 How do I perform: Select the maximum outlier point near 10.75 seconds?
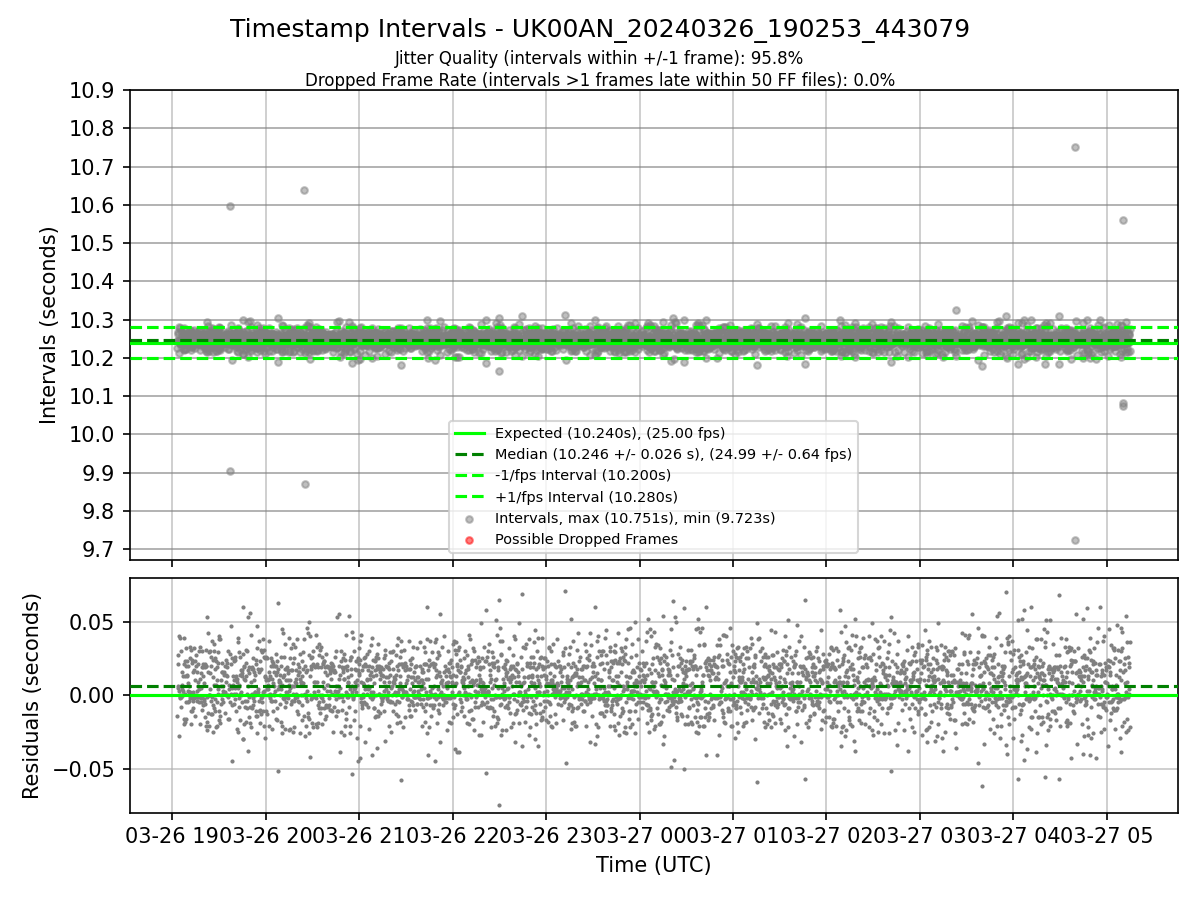[1075, 147]
